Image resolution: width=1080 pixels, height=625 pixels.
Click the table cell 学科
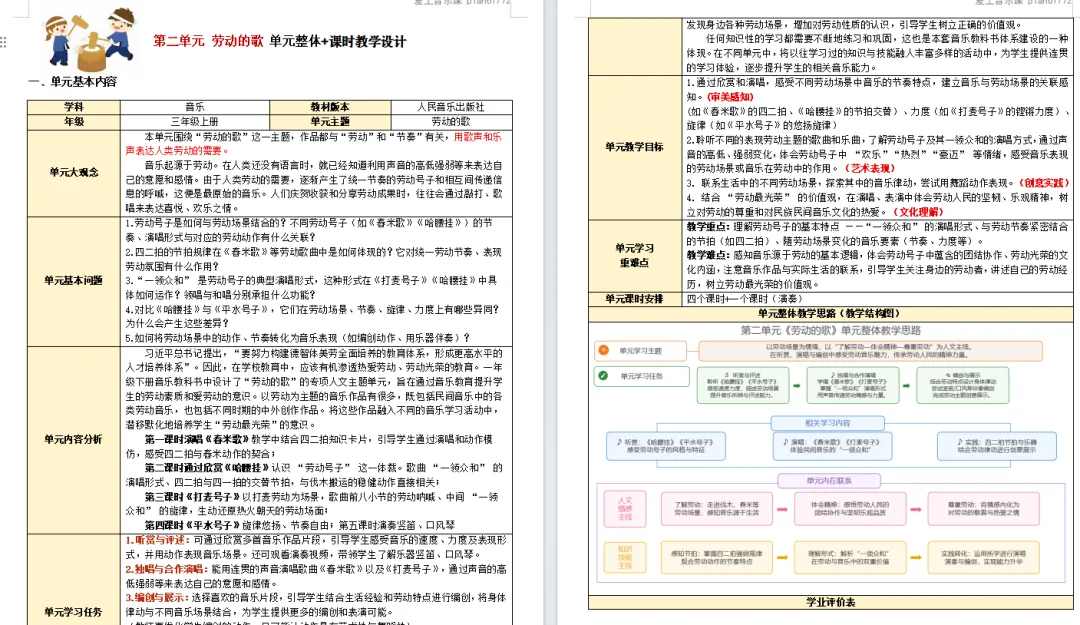[x=74, y=107]
